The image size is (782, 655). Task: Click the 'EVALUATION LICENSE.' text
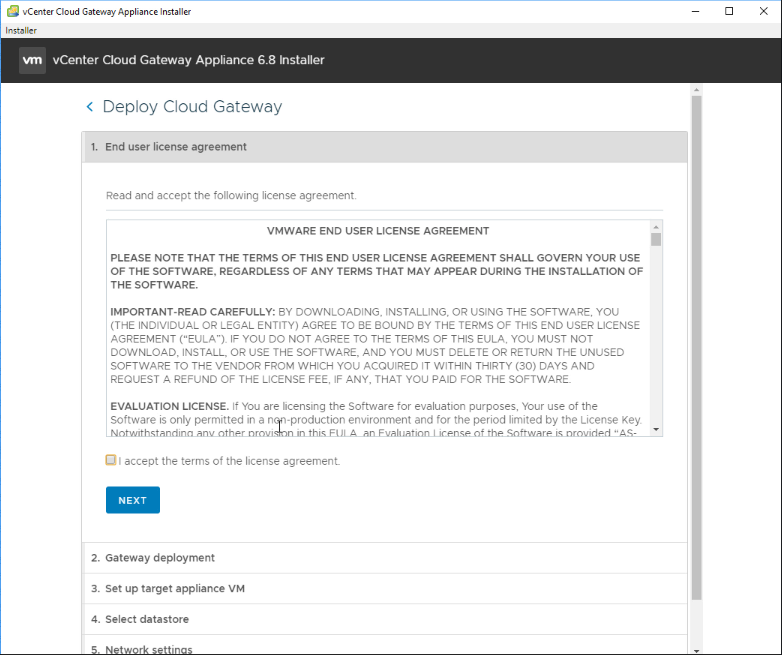(170, 406)
